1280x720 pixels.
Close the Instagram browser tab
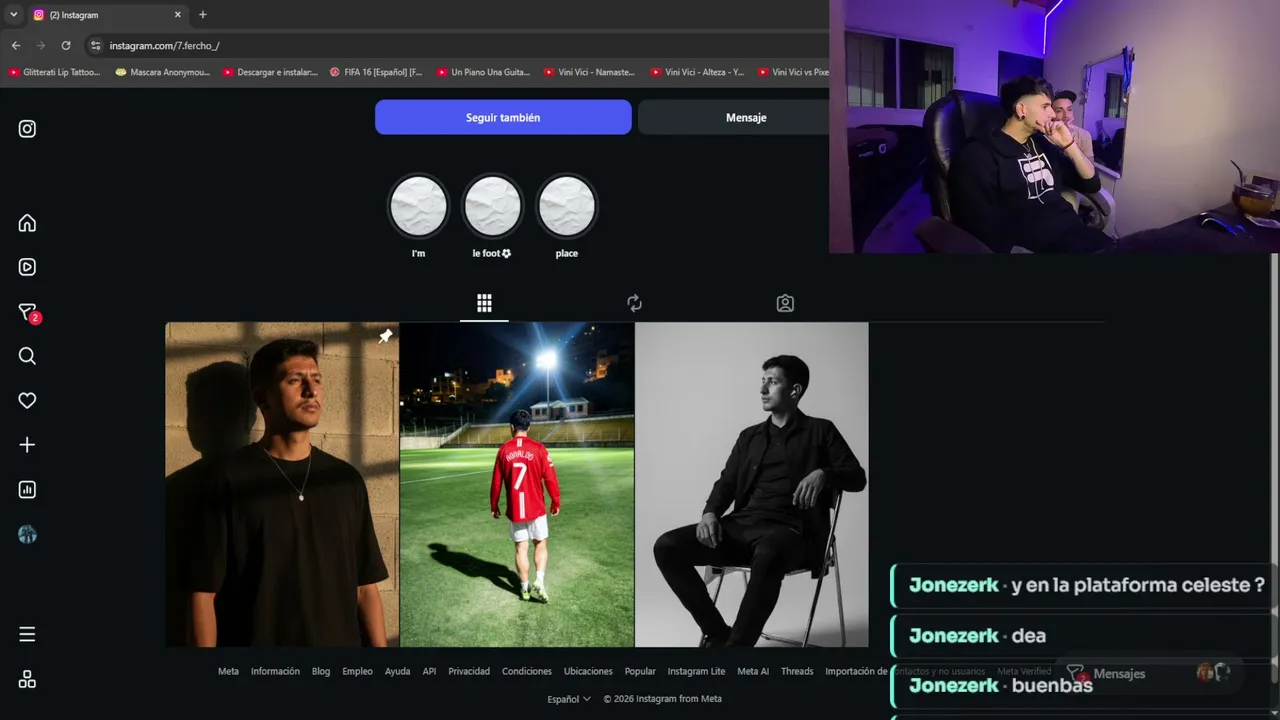[x=178, y=15]
